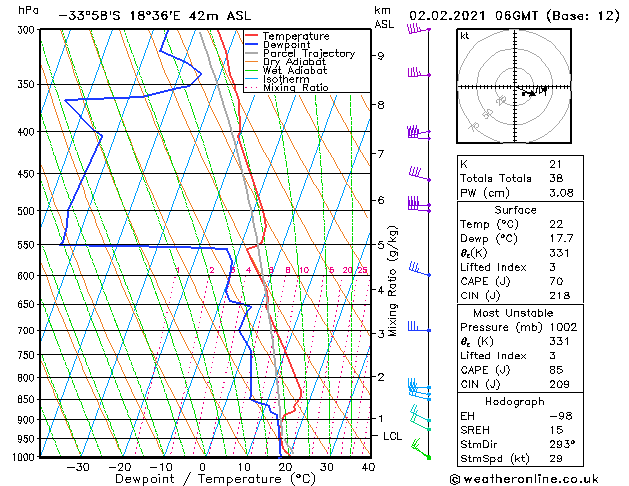The height and width of the screenshot is (486, 629).
Task: Click the 0 temperature axis label
Action: (203, 467)
